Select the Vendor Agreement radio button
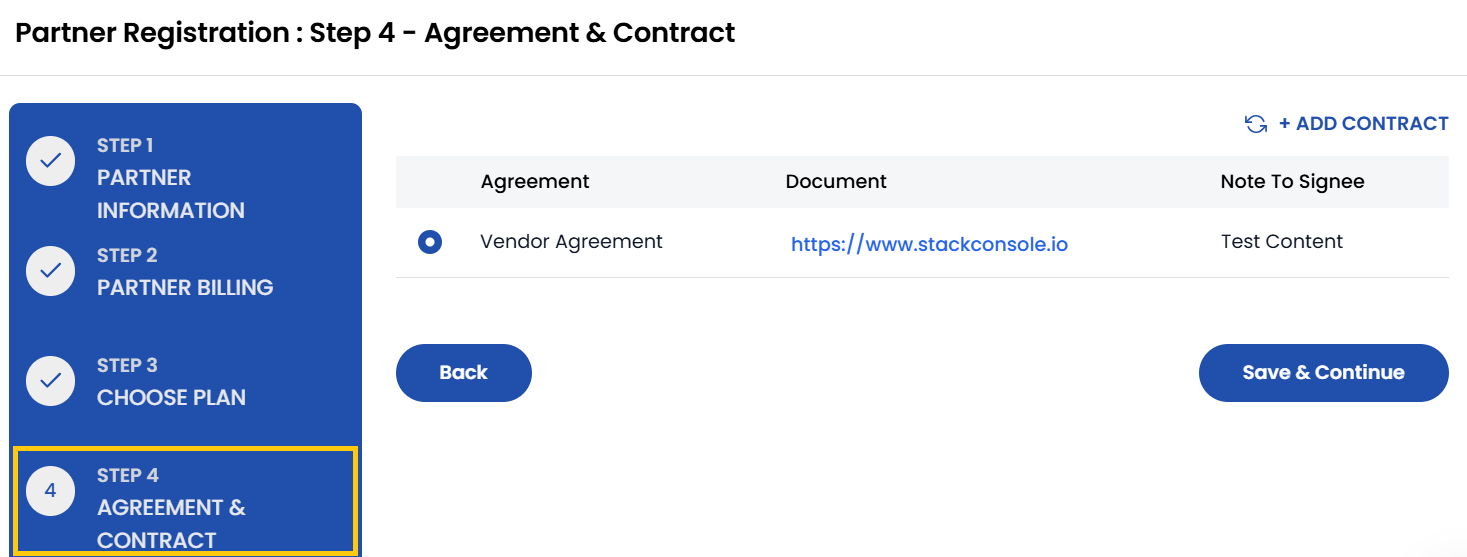Screen dimensions: 1467x557 point(430,242)
